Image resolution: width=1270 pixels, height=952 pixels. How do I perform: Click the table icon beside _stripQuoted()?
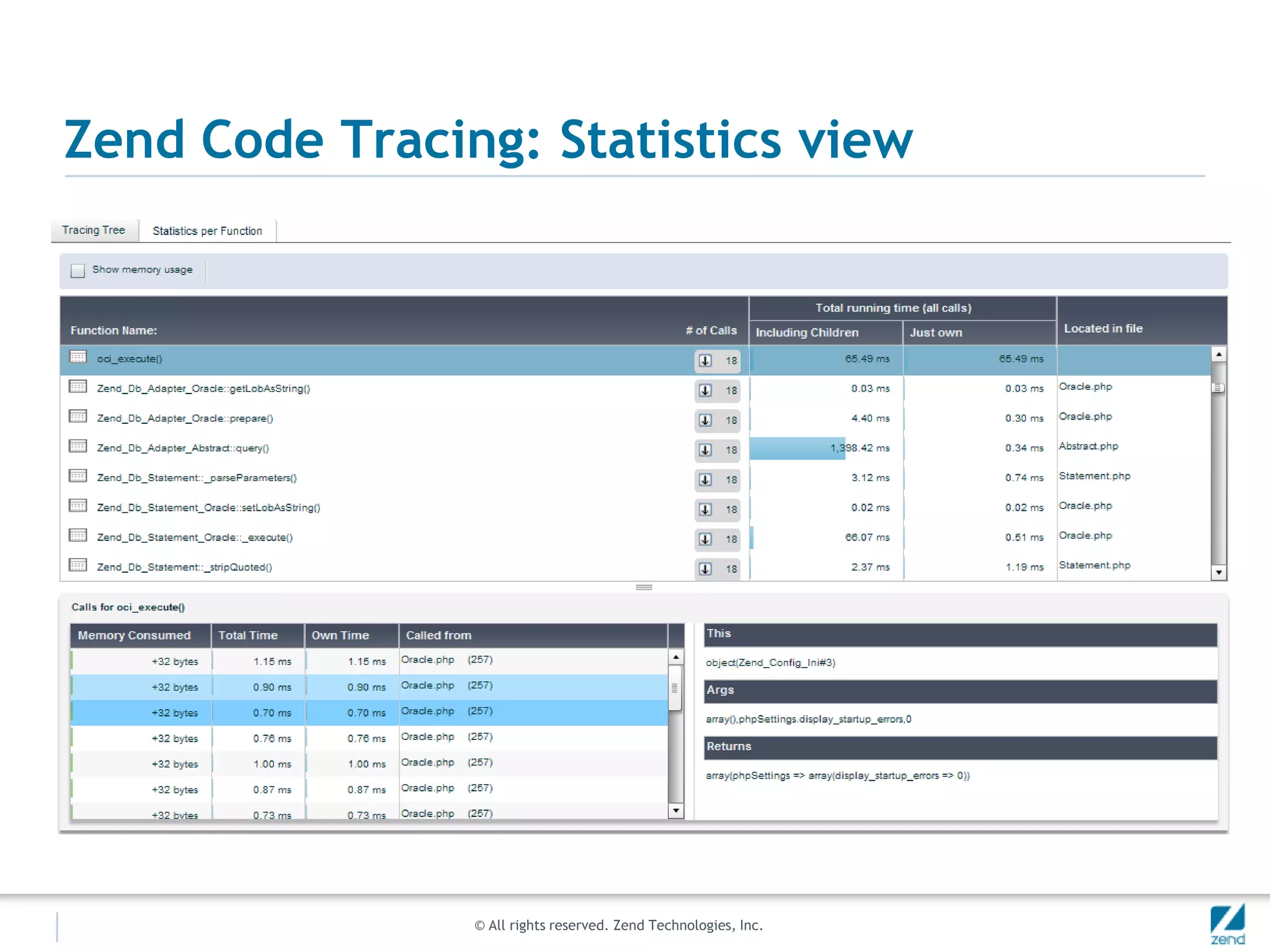[78, 565]
